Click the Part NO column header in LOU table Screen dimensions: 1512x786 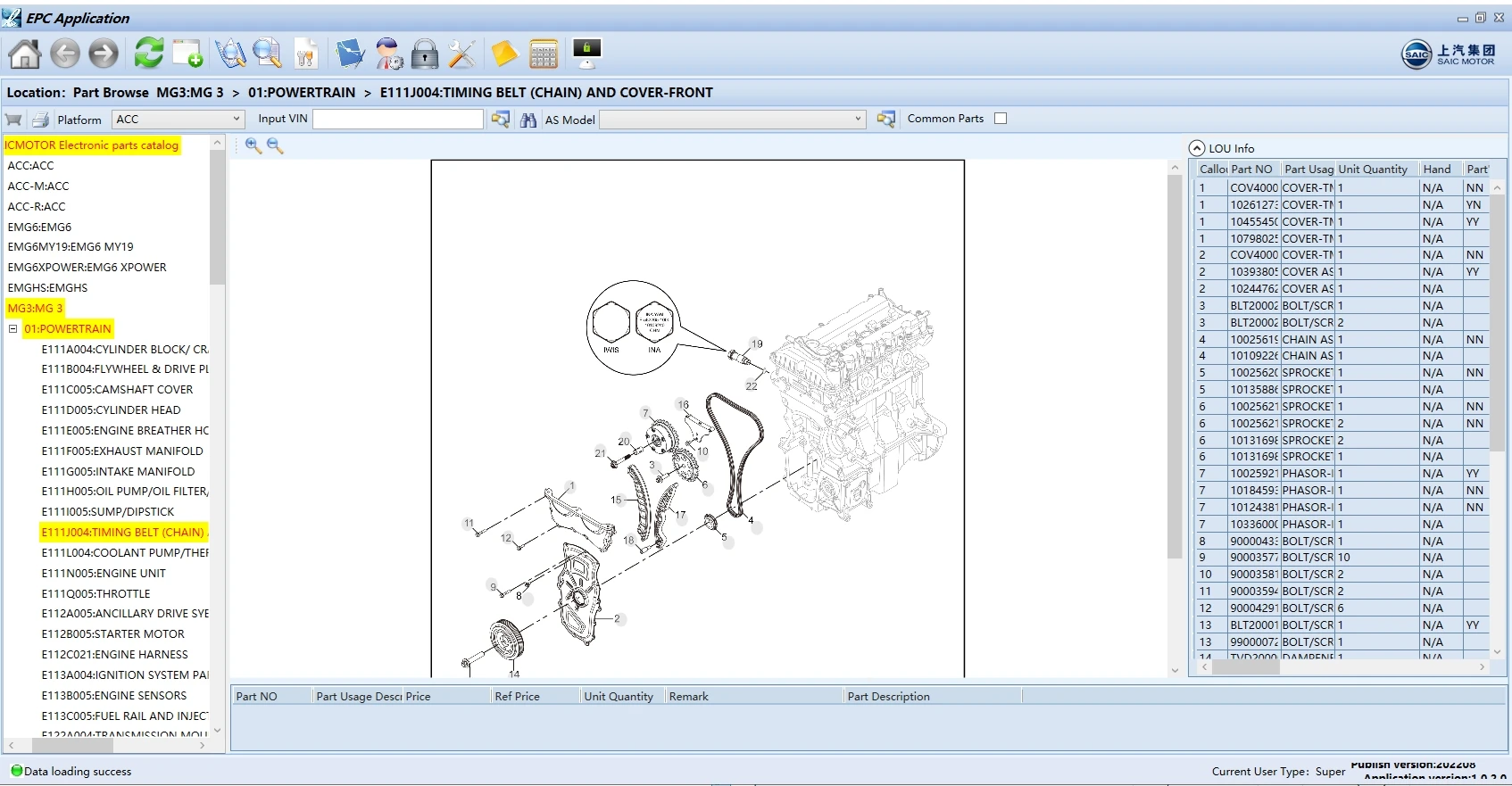[x=1251, y=170]
